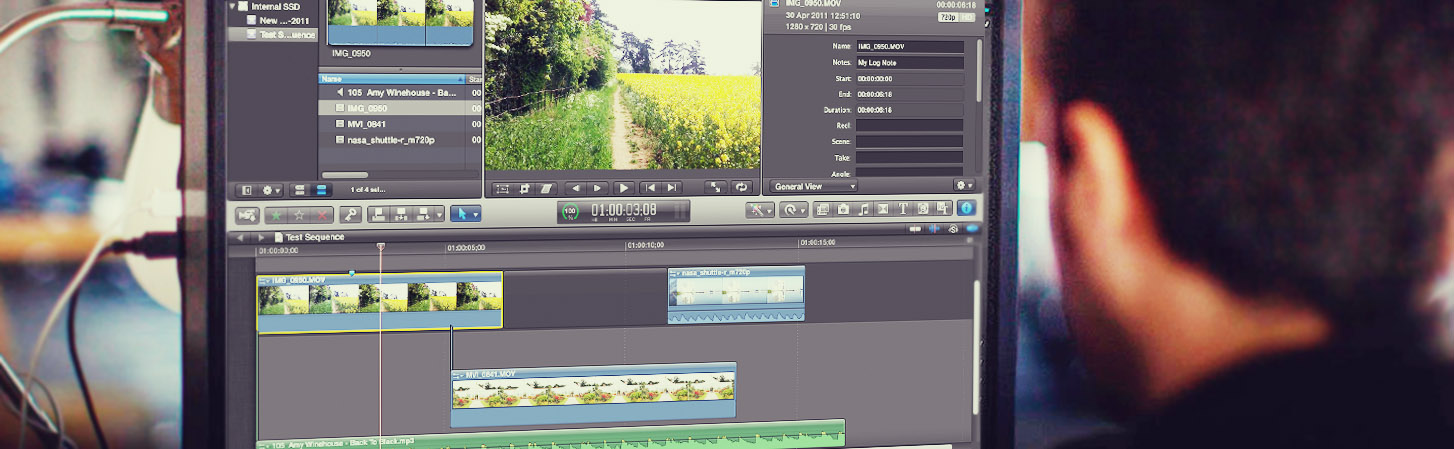Open the keyword editor key icon
Viewport: 1454px width, 449px height.
tap(350, 214)
